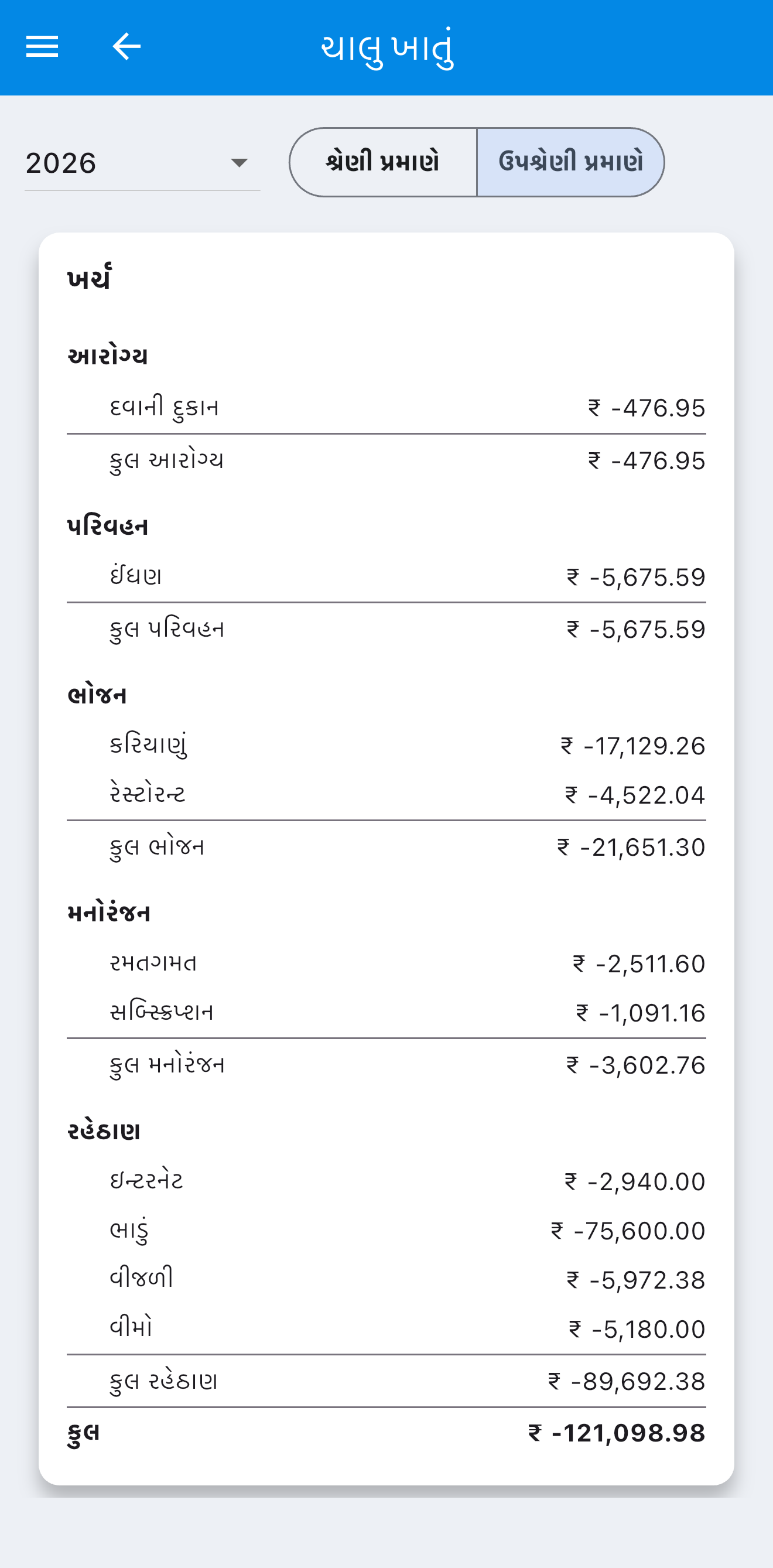
Task: Open the દવાની દુકાન expense row
Action: pyautogui.click(x=386, y=408)
